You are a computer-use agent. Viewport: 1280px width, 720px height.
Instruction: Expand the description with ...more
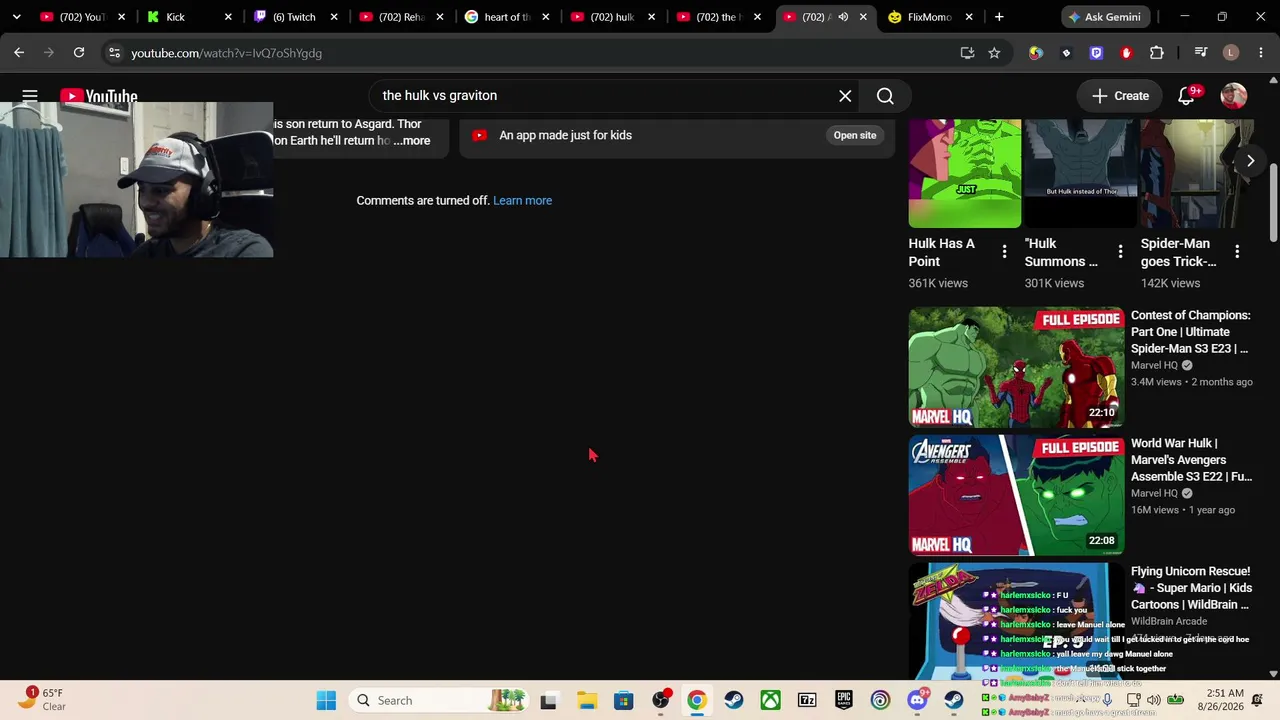[x=412, y=141]
